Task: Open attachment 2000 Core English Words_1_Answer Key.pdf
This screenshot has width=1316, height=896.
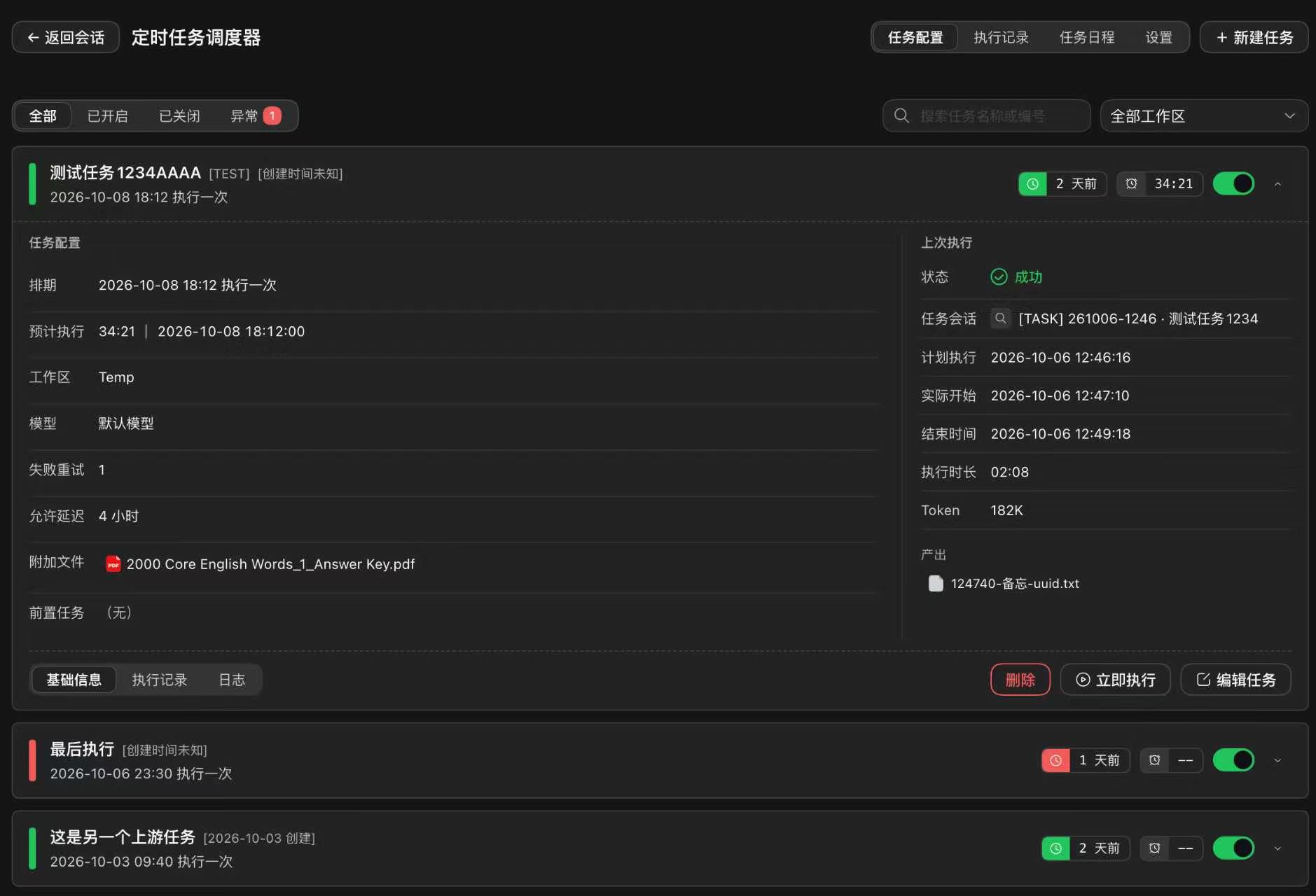Action: coord(270,564)
